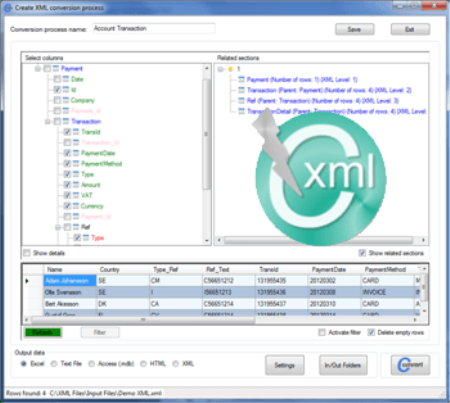Click the column icon beside PaymentMethod
Image resolution: width=450 pixels, height=403 pixels.
(76, 164)
